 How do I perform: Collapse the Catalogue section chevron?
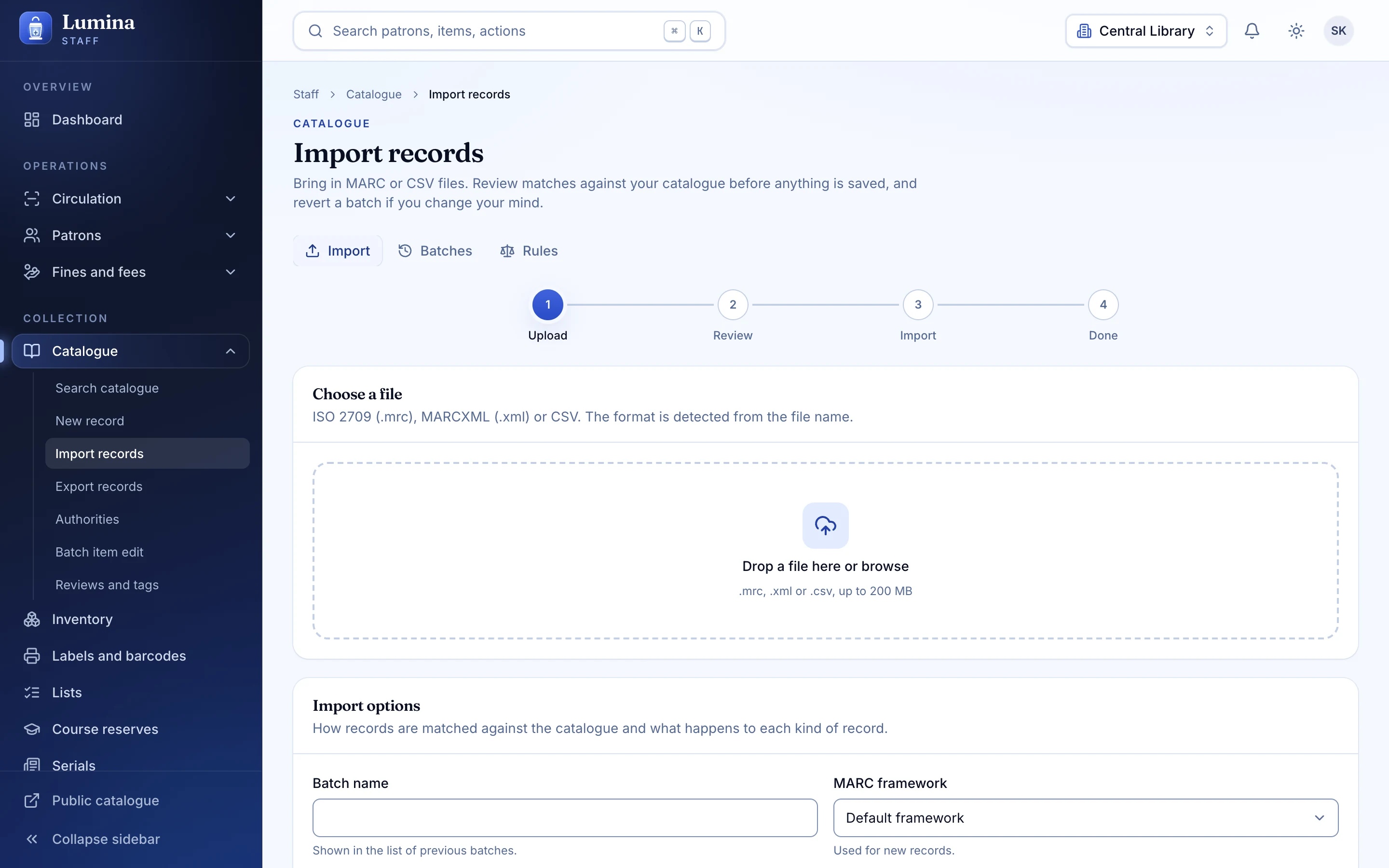coord(230,351)
